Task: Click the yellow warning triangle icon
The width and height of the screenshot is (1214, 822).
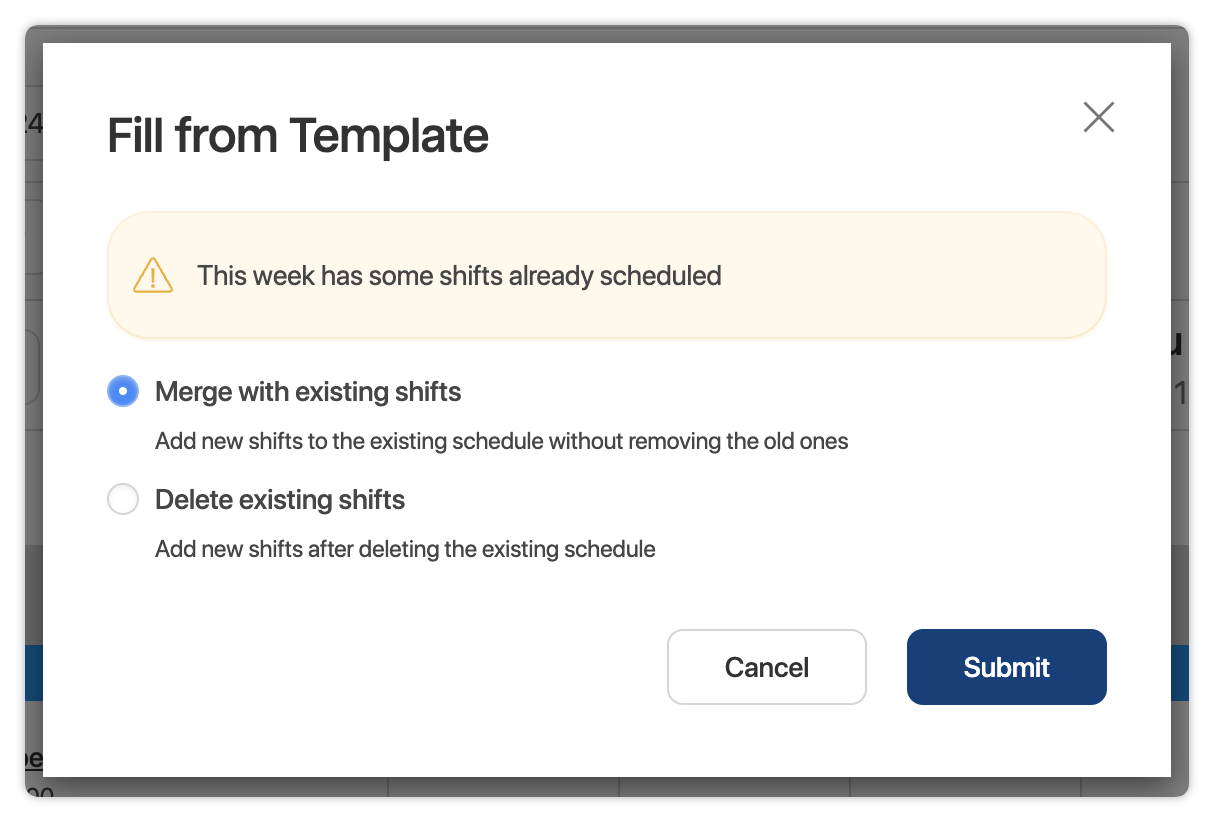Action: pyautogui.click(x=153, y=275)
